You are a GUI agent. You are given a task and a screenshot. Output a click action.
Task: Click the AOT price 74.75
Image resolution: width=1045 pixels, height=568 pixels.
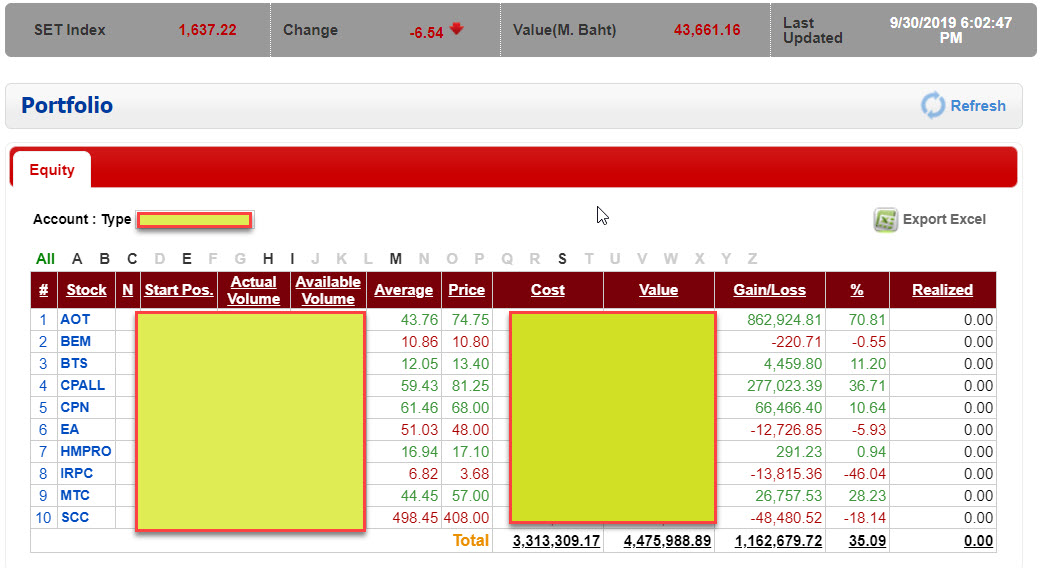click(471, 320)
